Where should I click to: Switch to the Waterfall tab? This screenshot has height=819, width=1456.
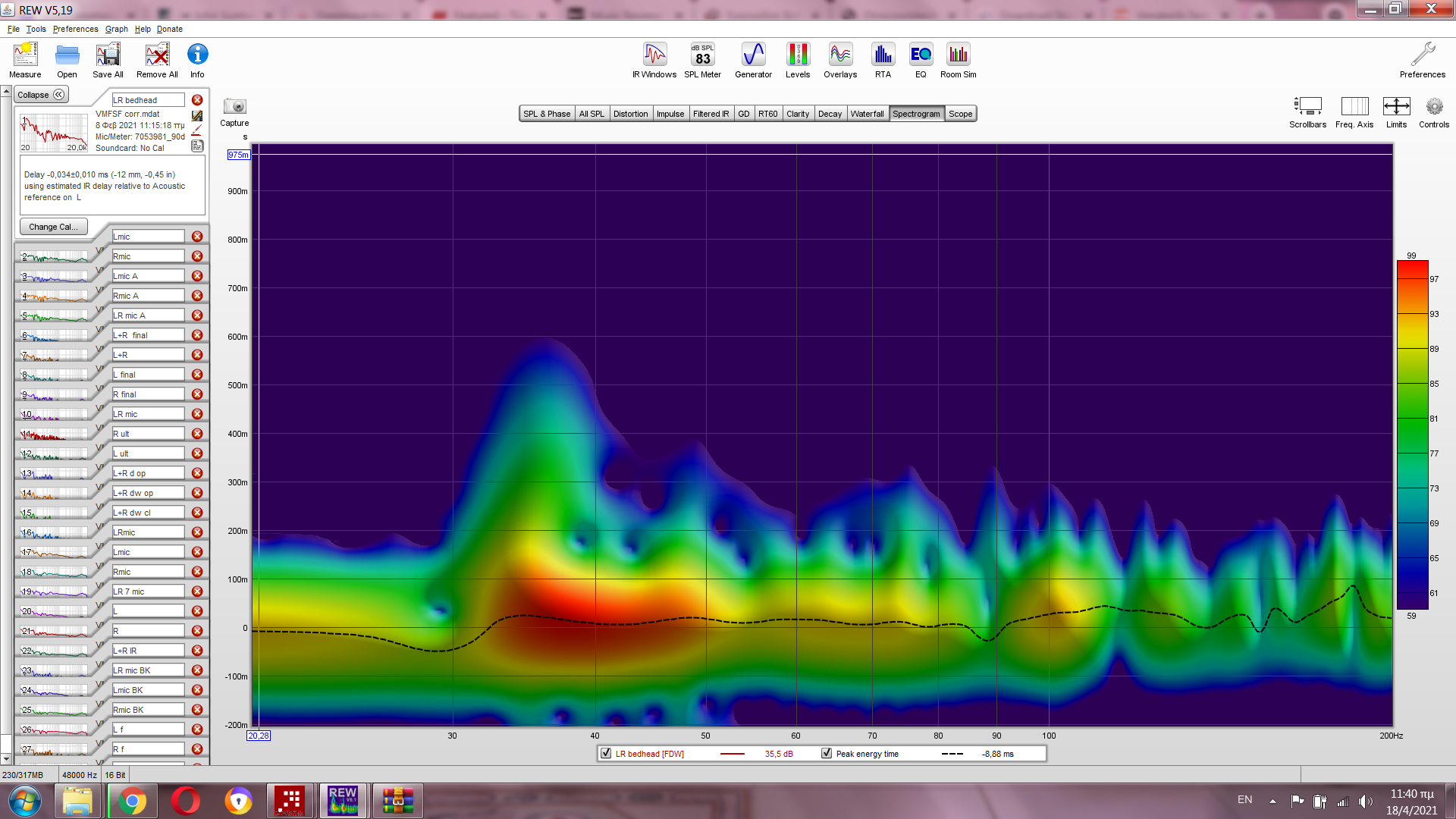(x=867, y=114)
